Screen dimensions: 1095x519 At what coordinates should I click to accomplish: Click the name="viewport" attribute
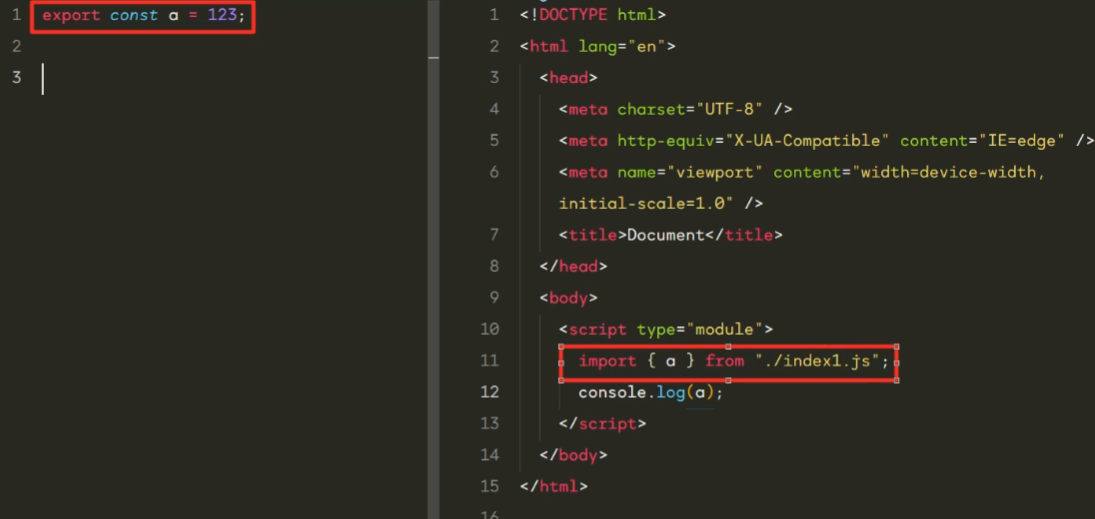(x=691, y=172)
